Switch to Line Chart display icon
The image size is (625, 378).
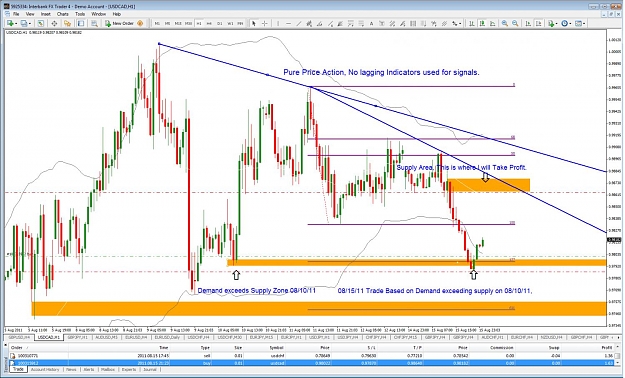(492, 24)
